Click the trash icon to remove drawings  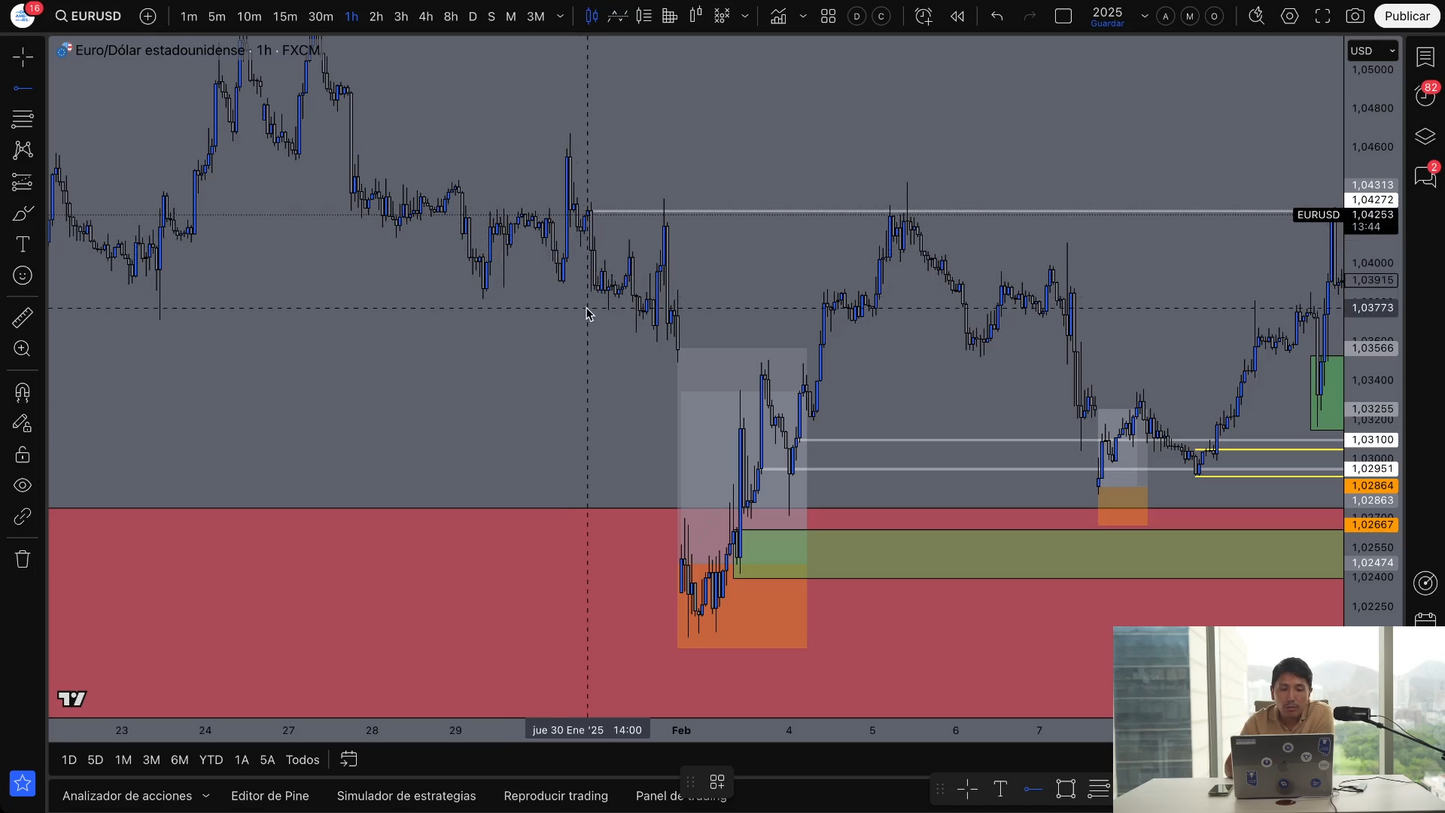[x=22, y=559]
